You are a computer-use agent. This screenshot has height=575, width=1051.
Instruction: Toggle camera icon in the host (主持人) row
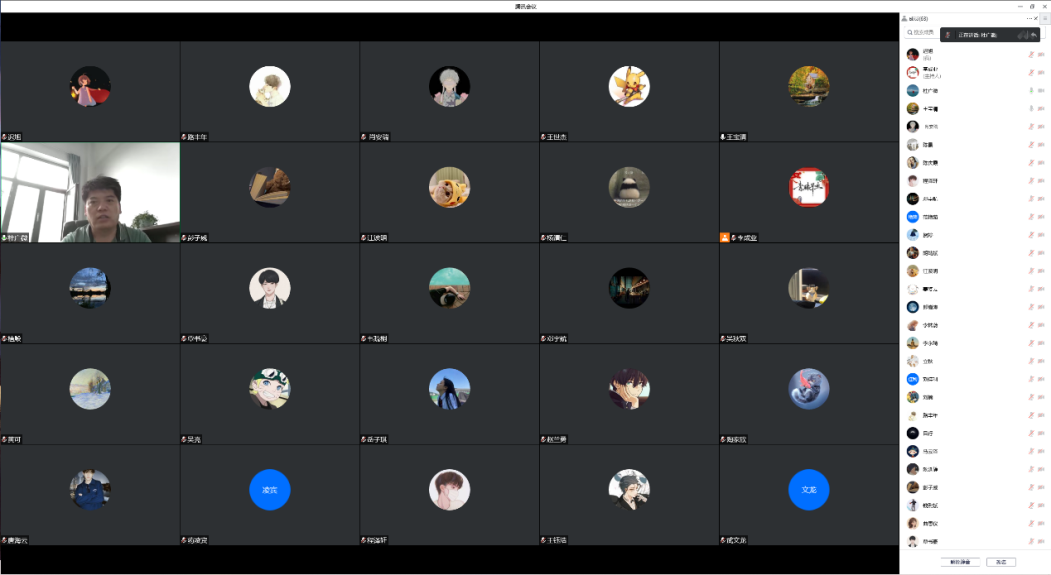coord(1043,72)
